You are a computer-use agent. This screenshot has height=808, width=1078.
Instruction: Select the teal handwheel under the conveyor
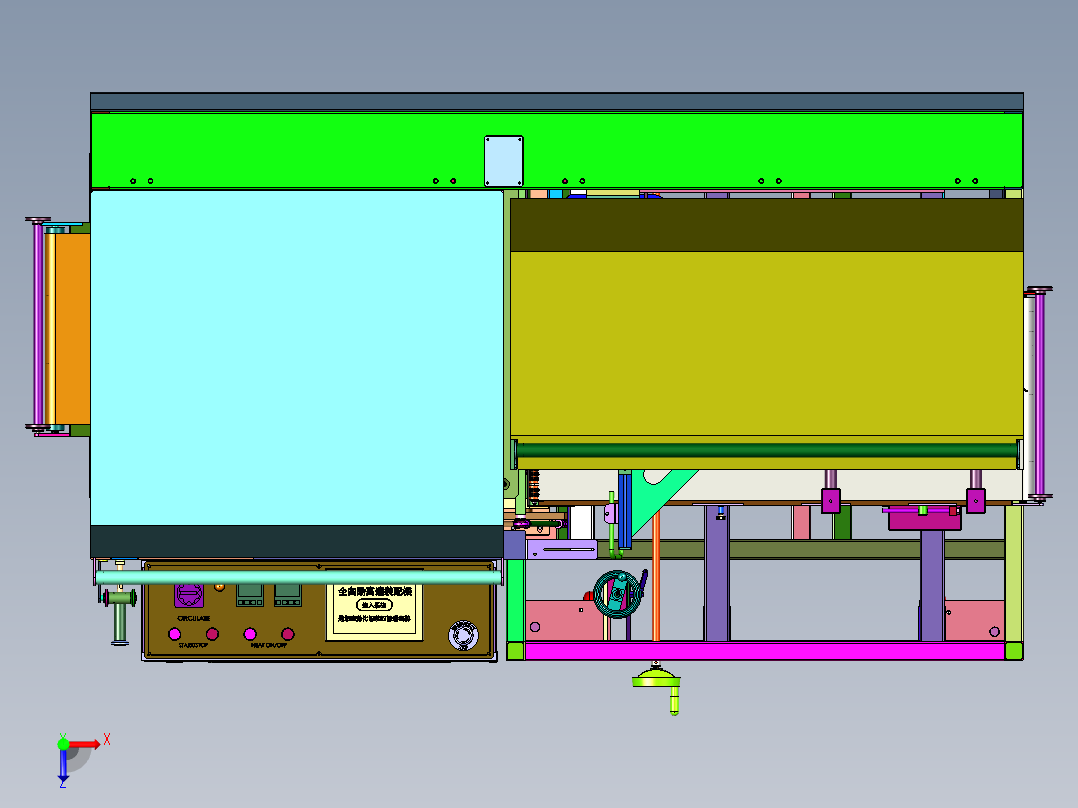617,595
